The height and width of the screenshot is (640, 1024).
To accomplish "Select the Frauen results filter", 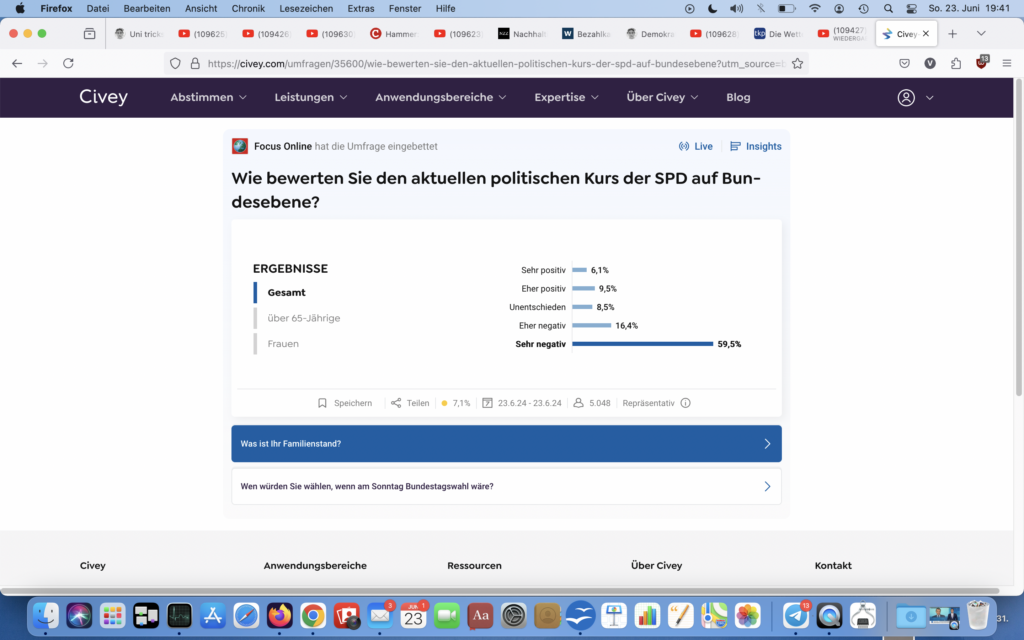I will [x=283, y=344].
